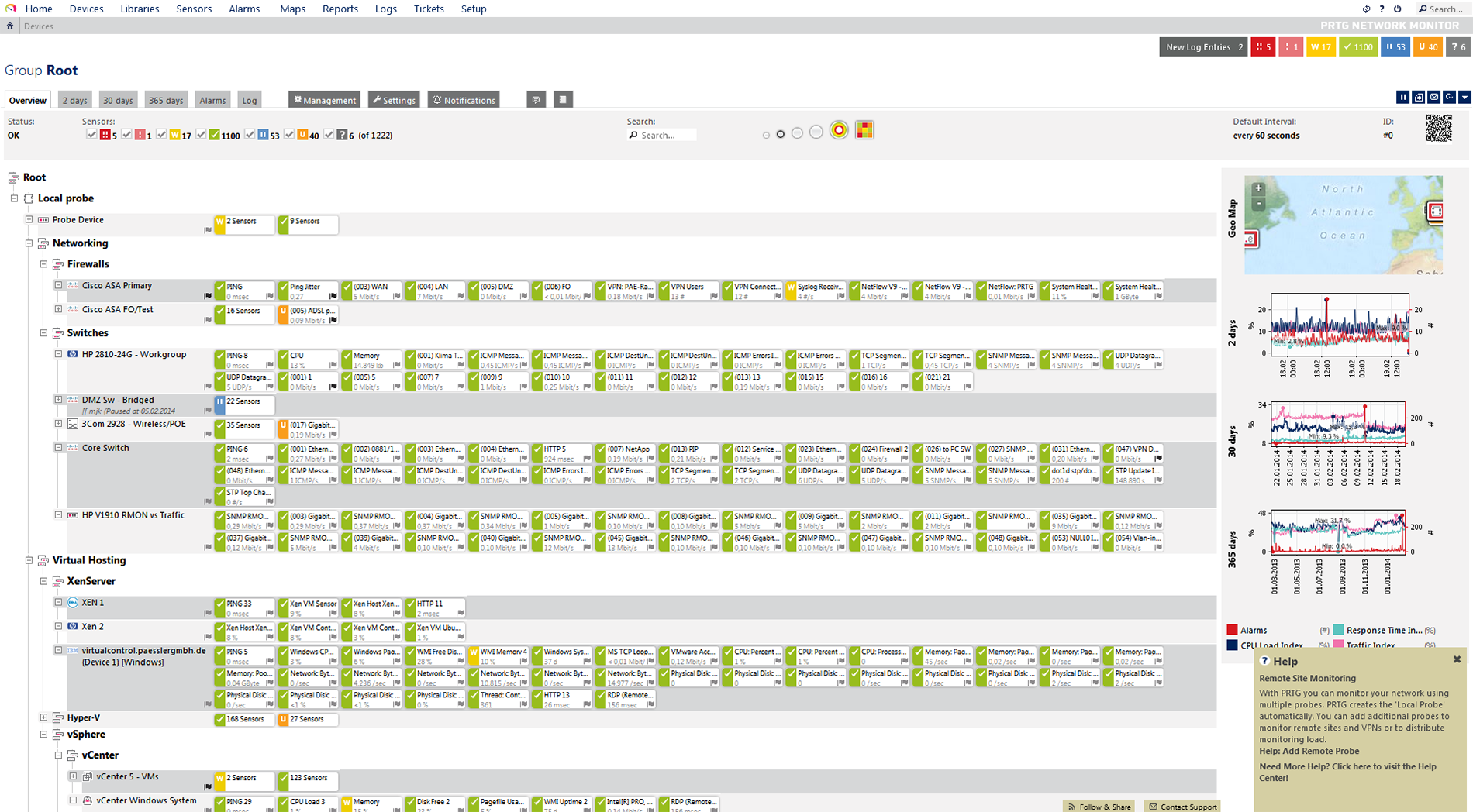Pause monitoring via the blue pause icon
This screenshot has width=1473, height=812.
tap(1402, 97)
